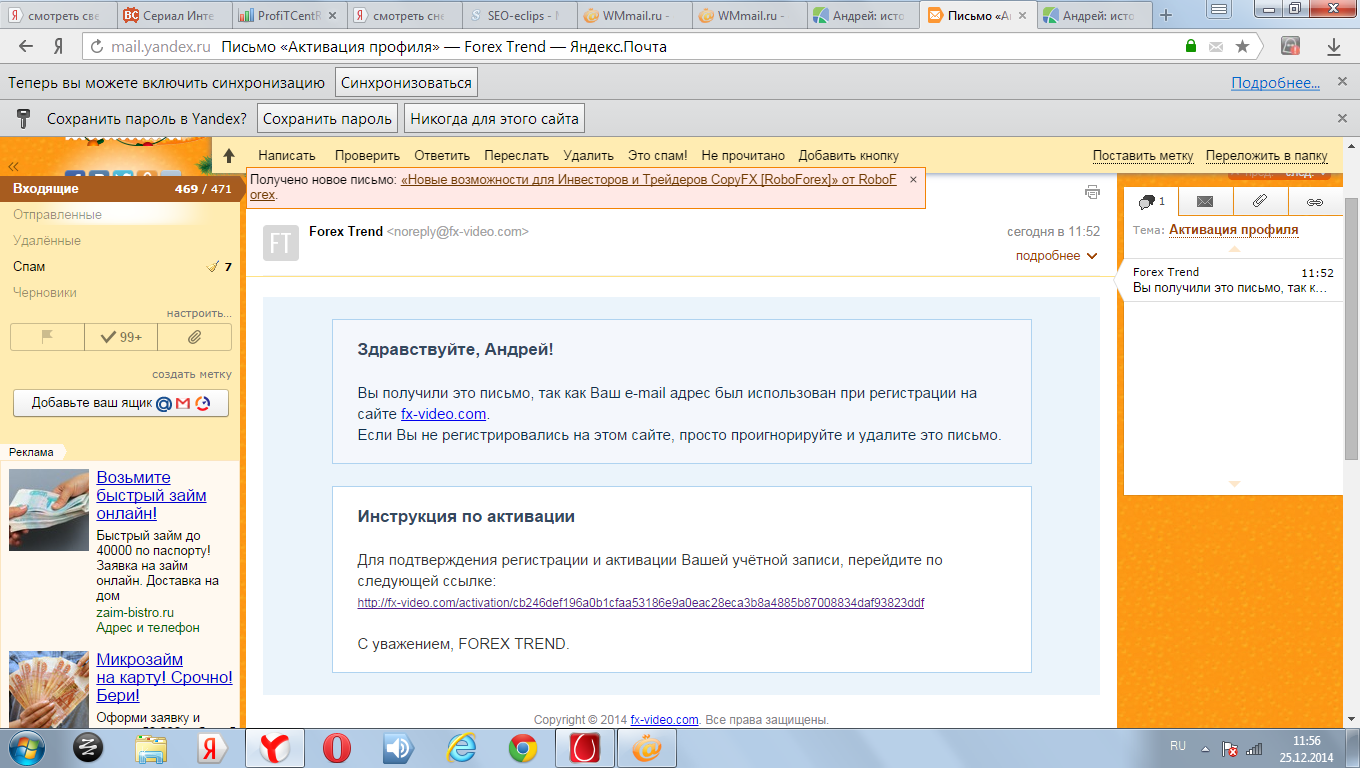Open Подробнее link in sync bar
This screenshot has width=1360, height=768.
click(x=1275, y=83)
